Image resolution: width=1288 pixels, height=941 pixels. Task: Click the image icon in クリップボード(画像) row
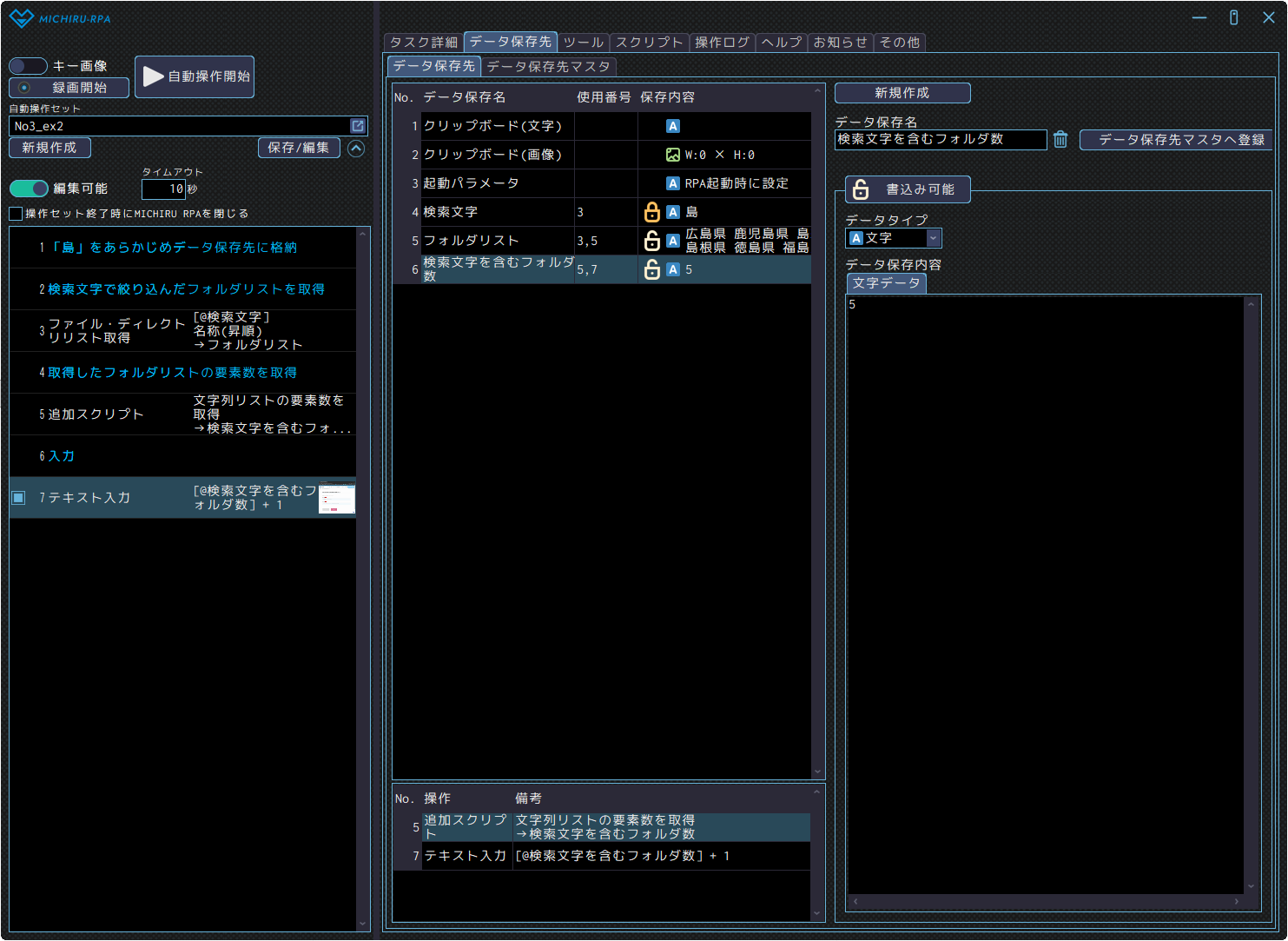[x=672, y=155]
